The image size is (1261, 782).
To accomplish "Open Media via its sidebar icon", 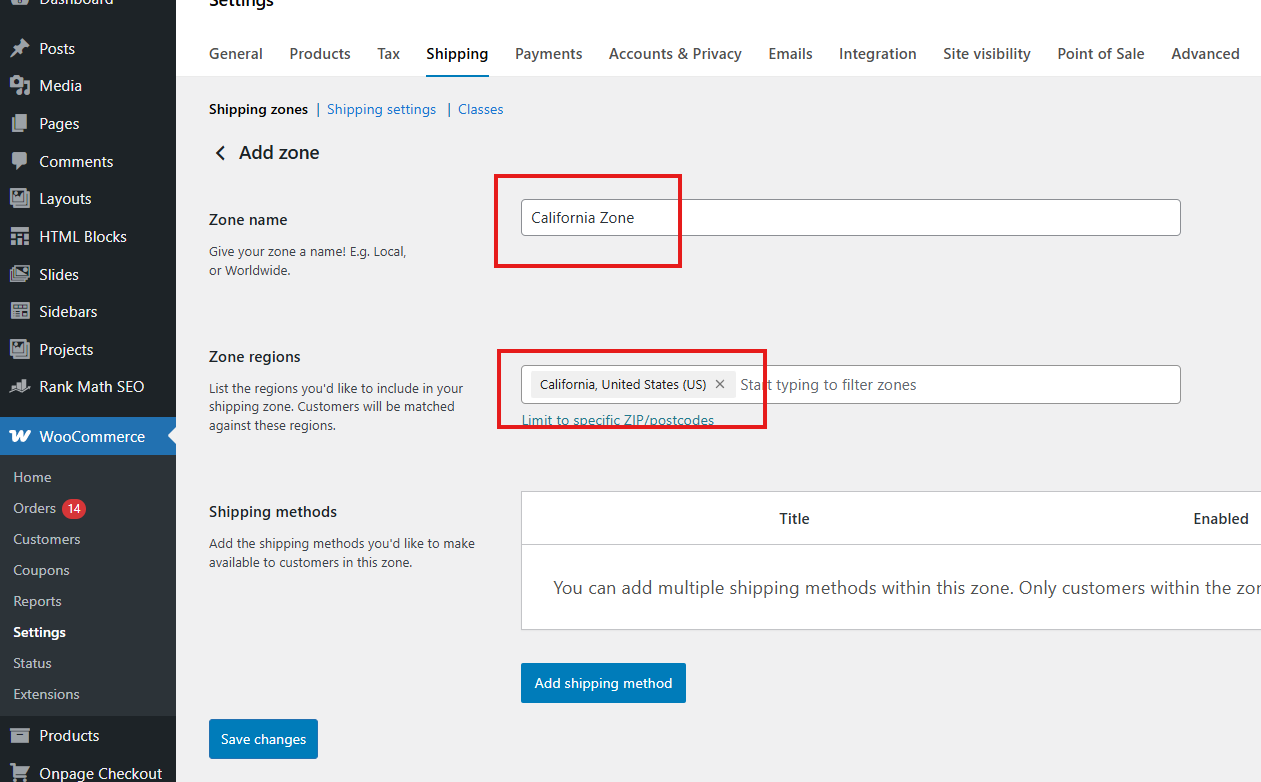I will (x=19, y=86).
